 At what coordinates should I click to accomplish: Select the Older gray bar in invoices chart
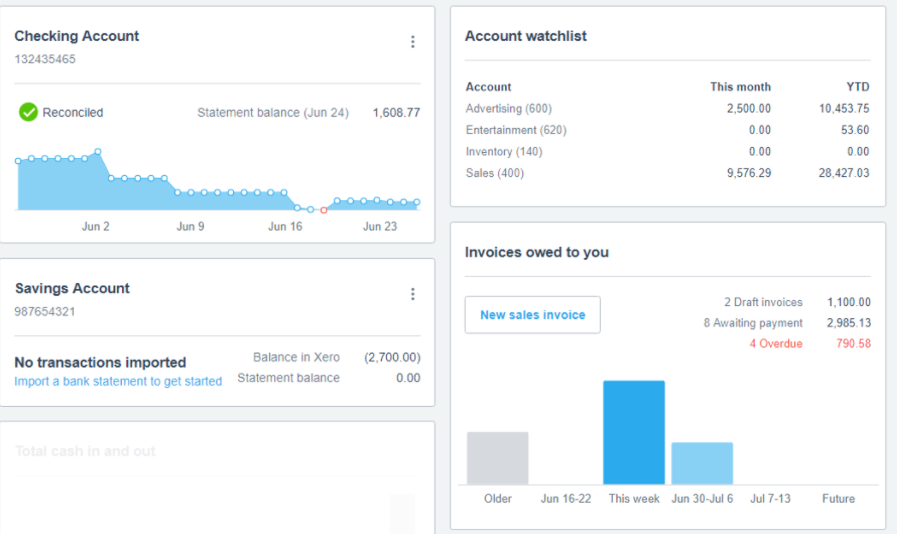(498, 458)
